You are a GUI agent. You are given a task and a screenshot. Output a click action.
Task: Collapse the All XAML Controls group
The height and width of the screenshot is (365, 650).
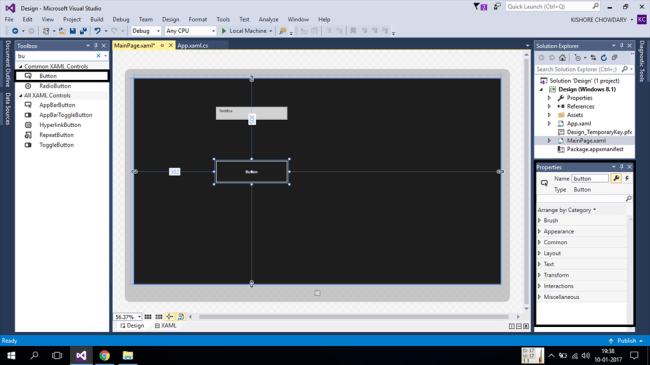[x=20, y=95]
